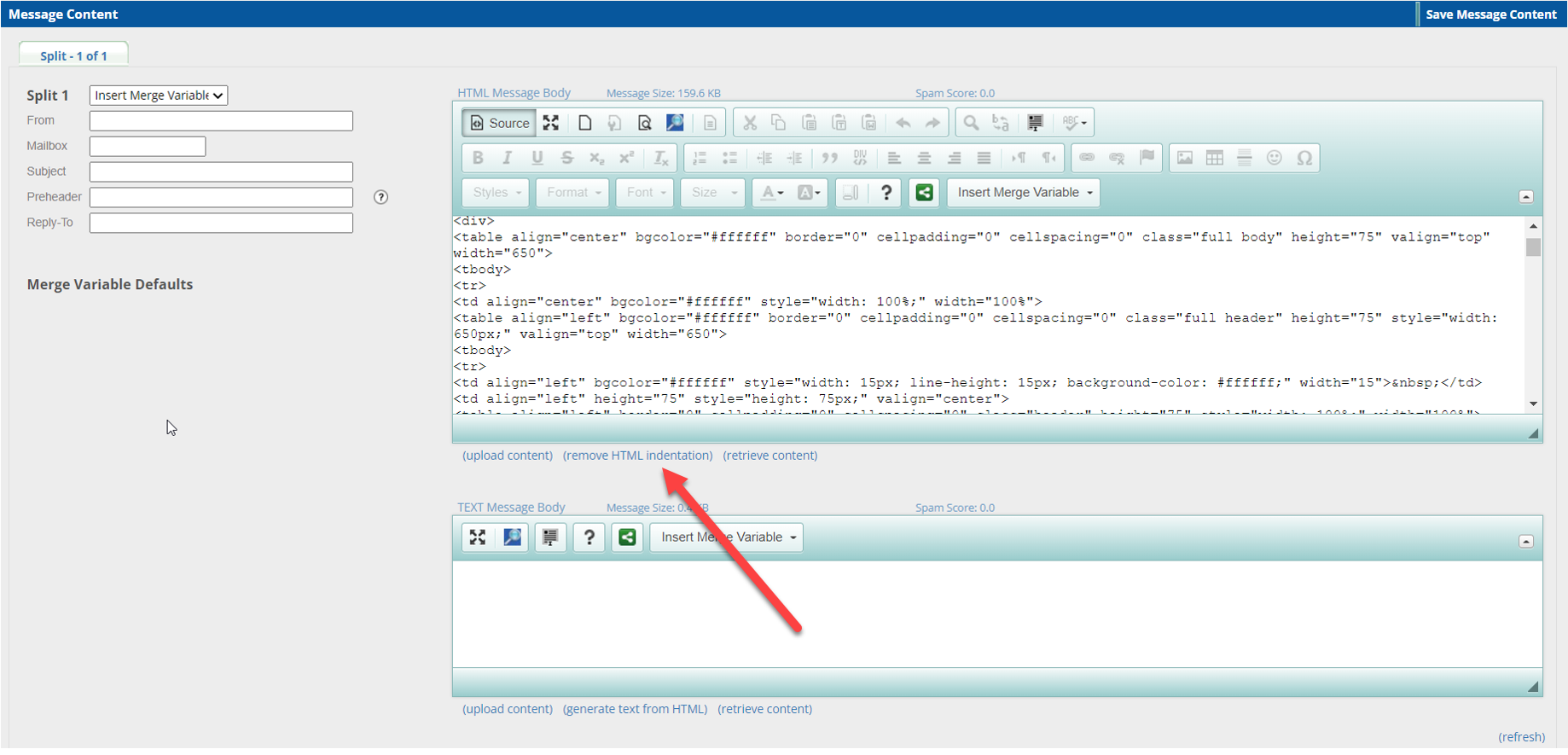
Task: Click generate text from HTML link
Action: pos(635,709)
